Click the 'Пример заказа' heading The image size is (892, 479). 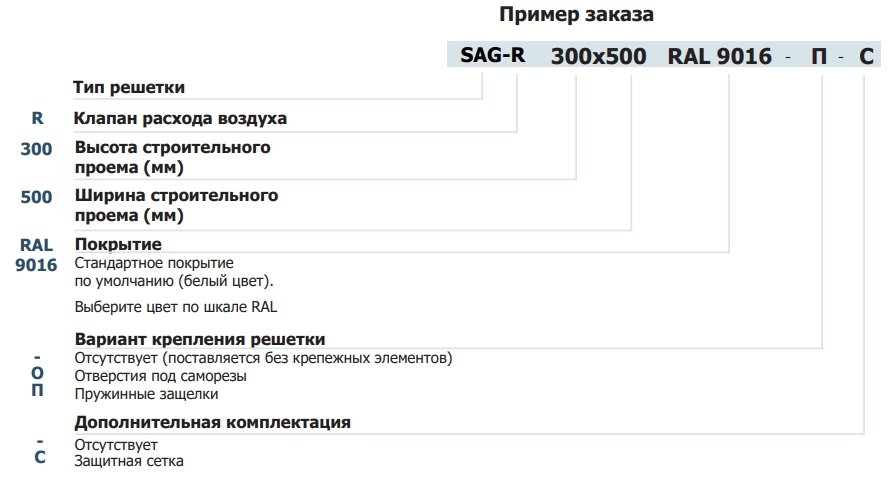[x=576, y=15]
